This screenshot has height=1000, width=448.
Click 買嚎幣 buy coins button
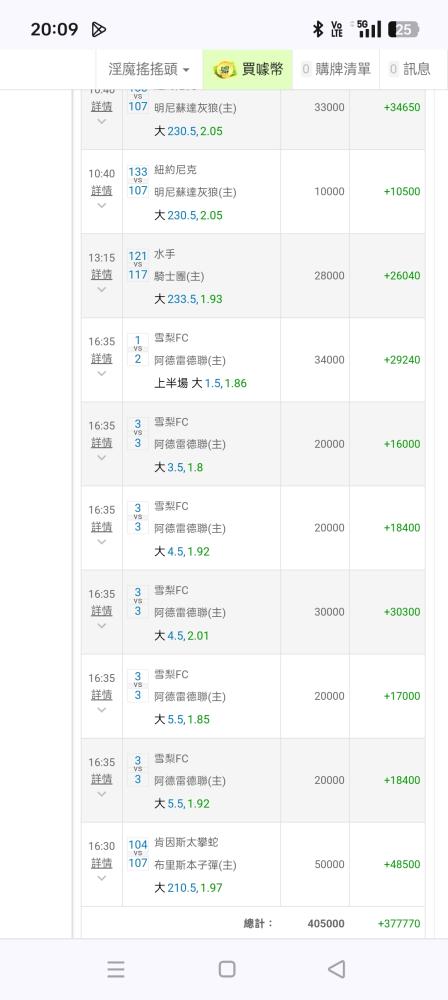tap(248, 70)
